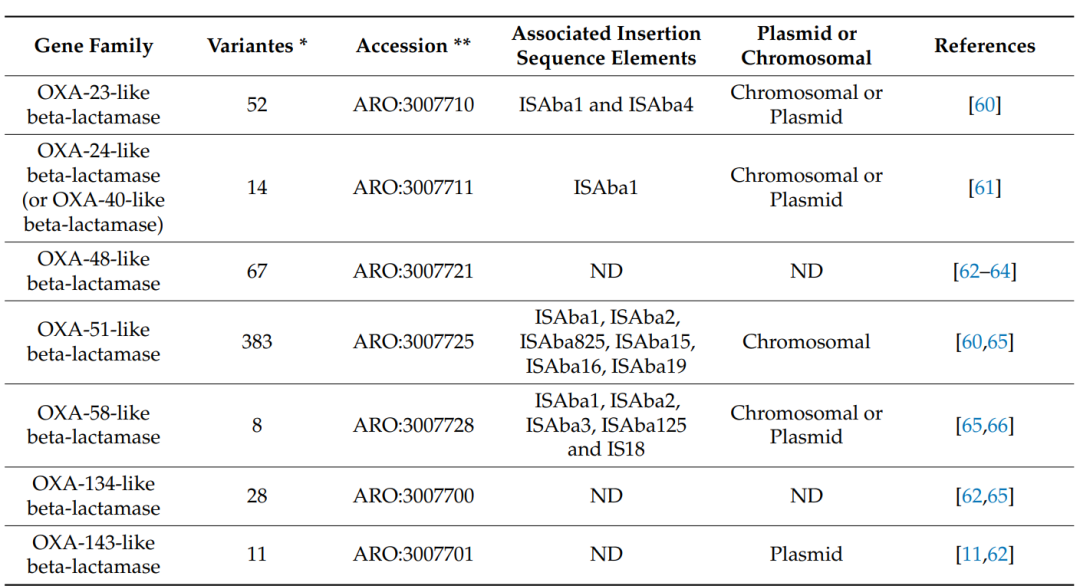The height and width of the screenshot is (586, 1080).
Task: Select the Variantes column header
Action: [x=257, y=46]
